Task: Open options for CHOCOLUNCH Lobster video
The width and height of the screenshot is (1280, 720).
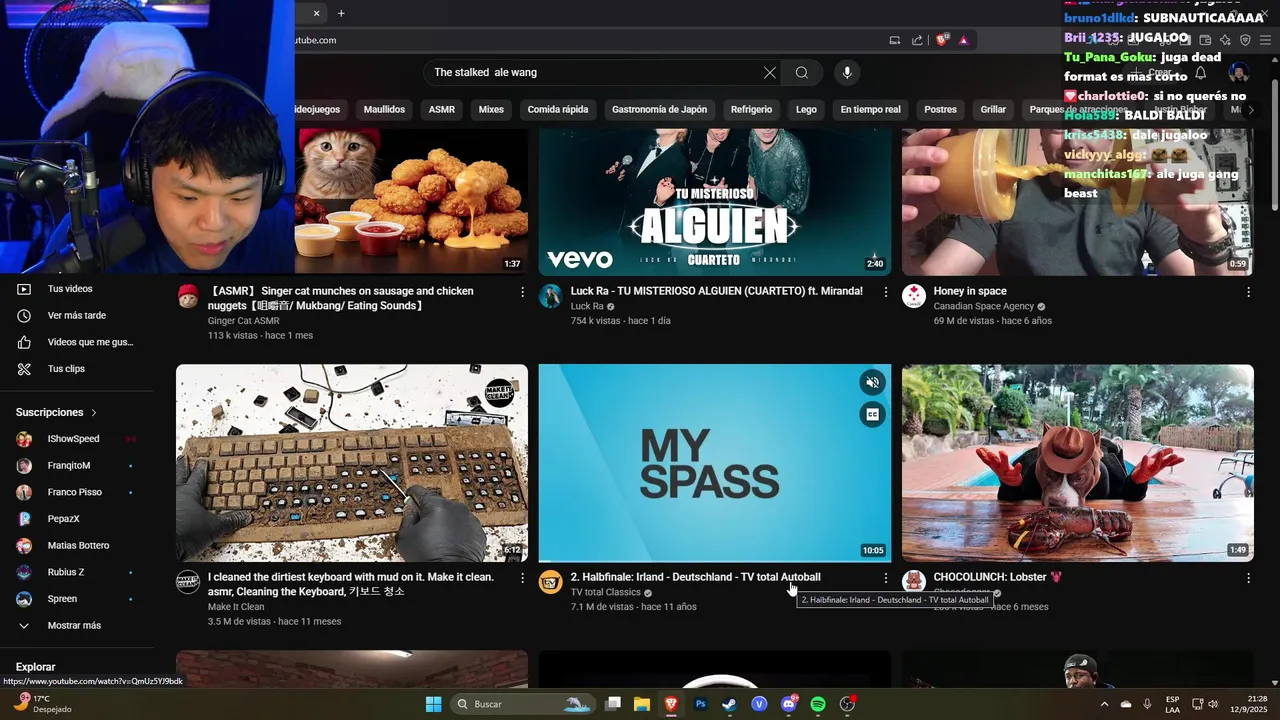Action: point(1248,578)
